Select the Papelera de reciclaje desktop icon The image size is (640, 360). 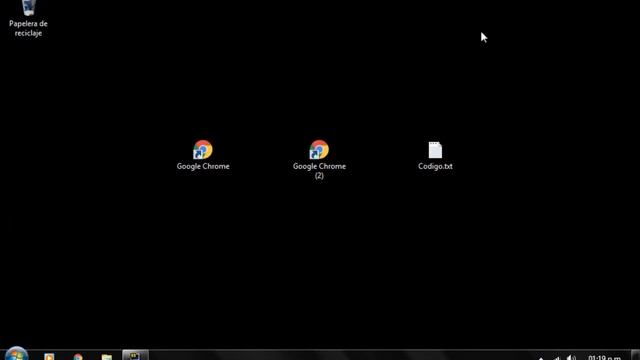pyautogui.click(x=28, y=18)
